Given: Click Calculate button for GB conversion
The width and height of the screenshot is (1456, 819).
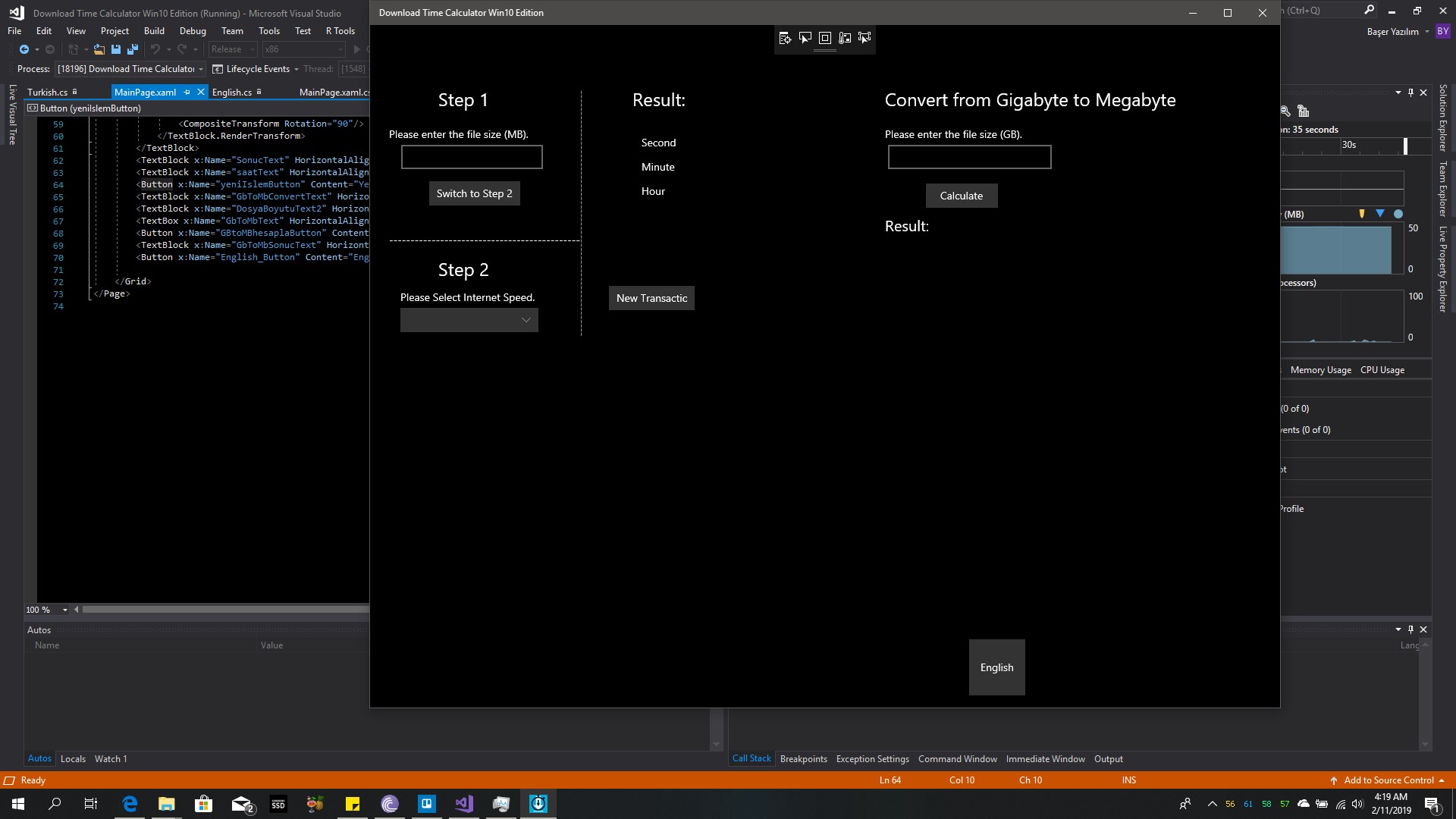Looking at the screenshot, I should (x=962, y=196).
